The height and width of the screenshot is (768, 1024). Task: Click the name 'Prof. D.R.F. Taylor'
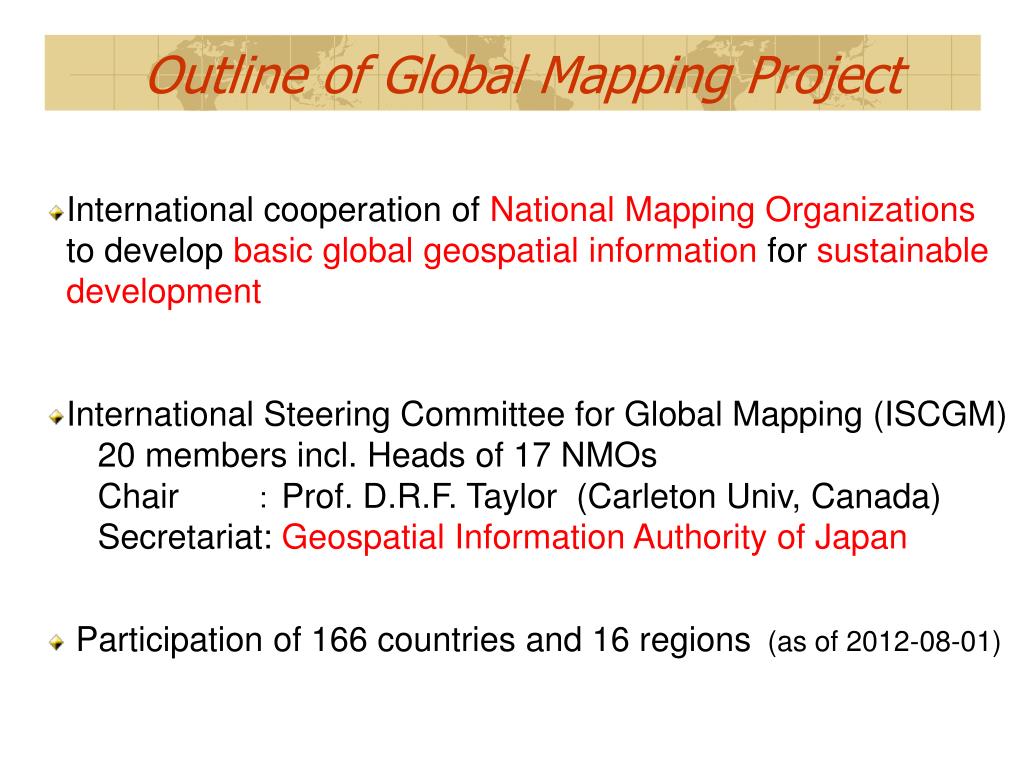[x=420, y=497]
